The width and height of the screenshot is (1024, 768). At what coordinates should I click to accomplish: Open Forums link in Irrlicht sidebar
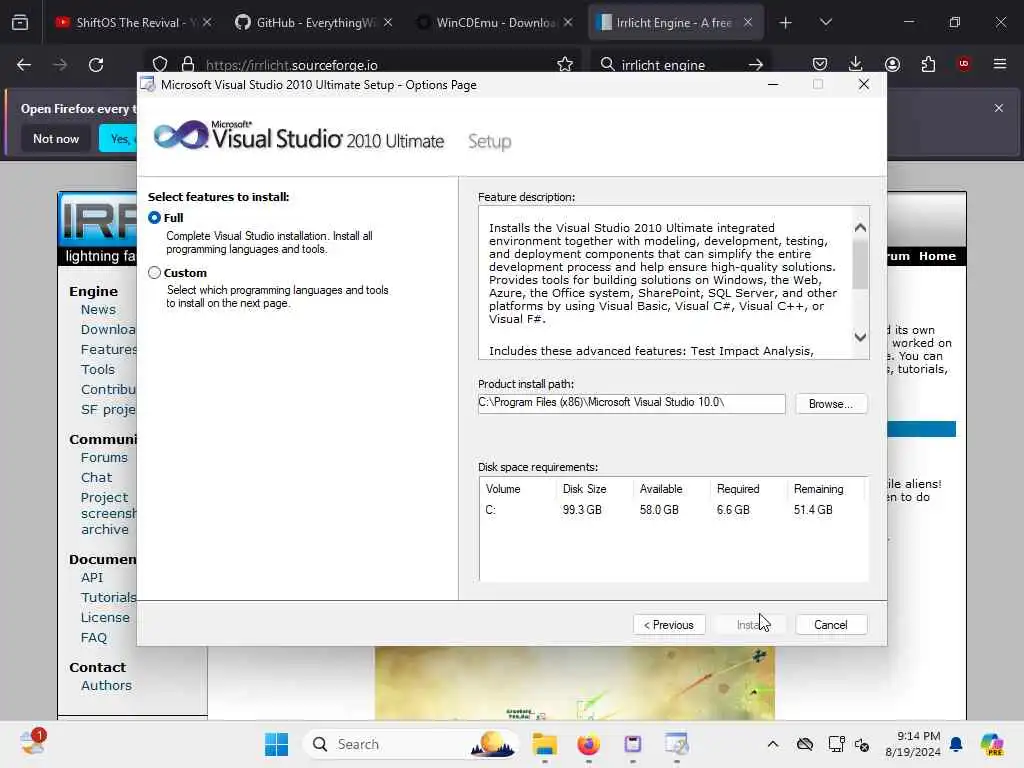[x=104, y=457]
